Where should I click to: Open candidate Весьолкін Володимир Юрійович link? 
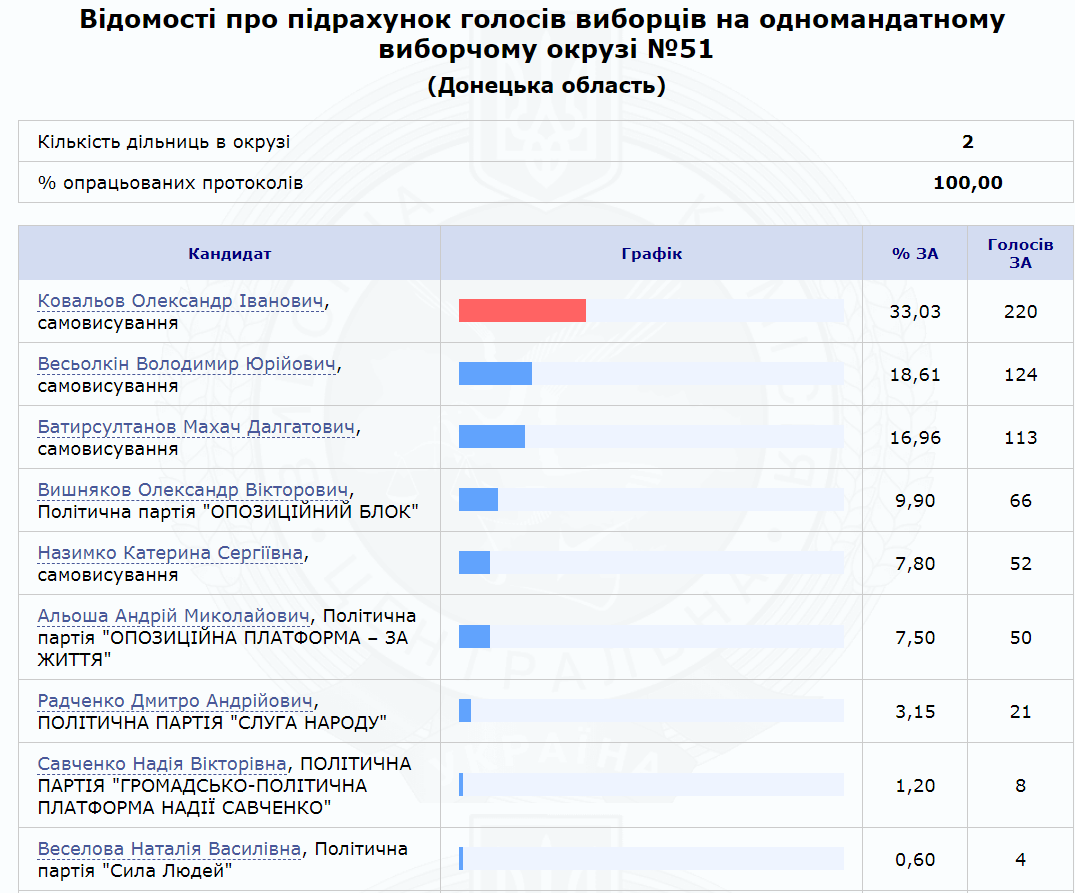(187, 364)
